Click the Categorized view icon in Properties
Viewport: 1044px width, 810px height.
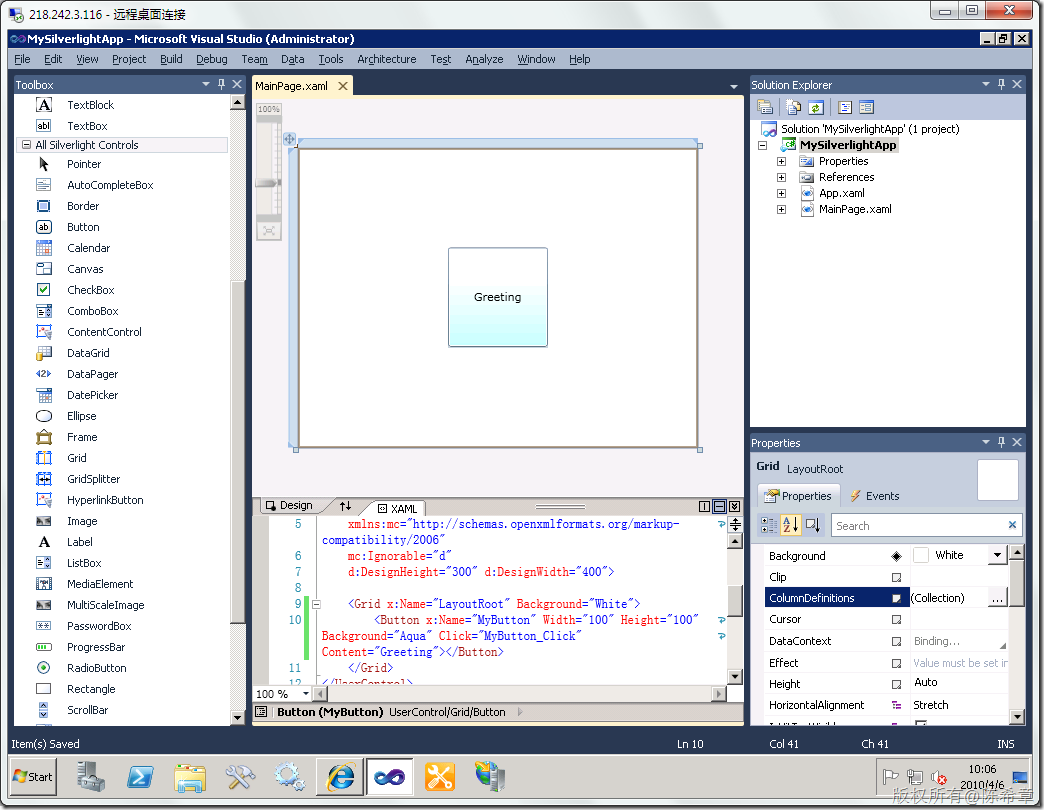tap(768, 525)
